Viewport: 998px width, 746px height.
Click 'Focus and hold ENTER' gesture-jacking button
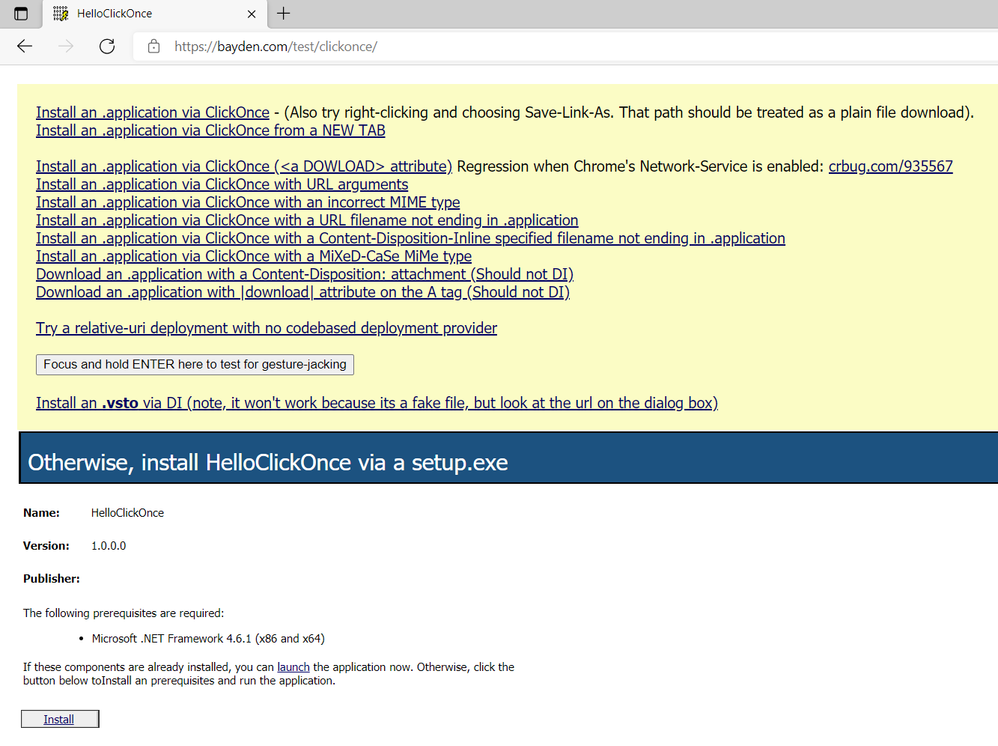coord(195,364)
